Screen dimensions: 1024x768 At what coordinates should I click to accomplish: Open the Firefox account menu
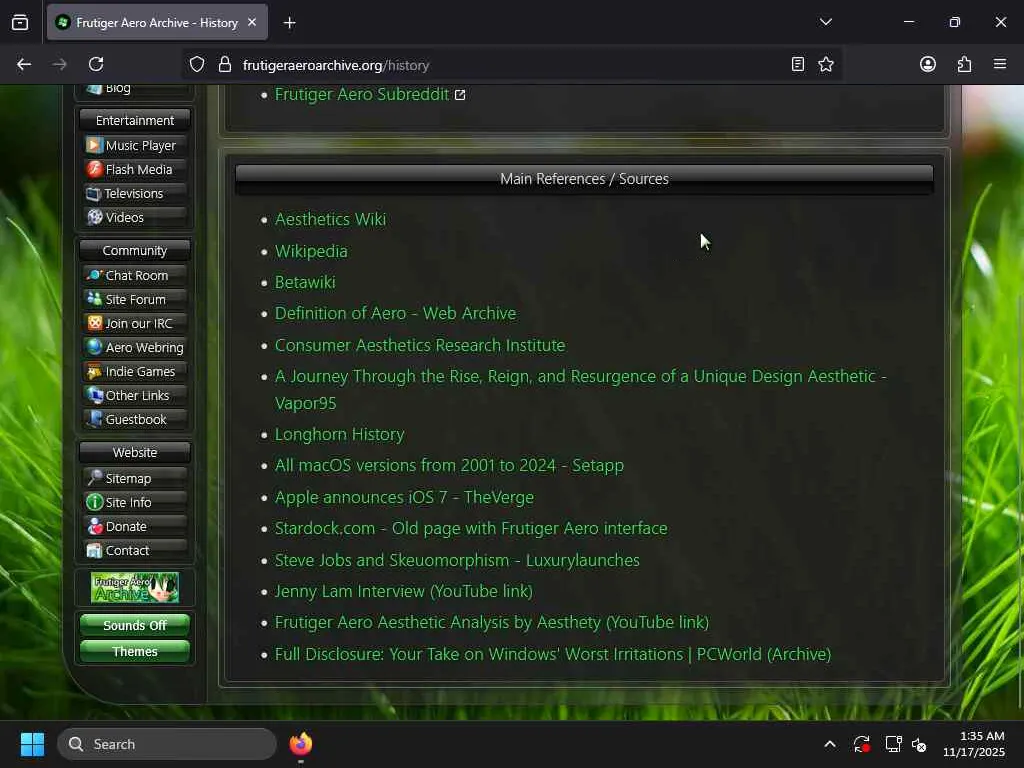pyautogui.click(x=928, y=64)
